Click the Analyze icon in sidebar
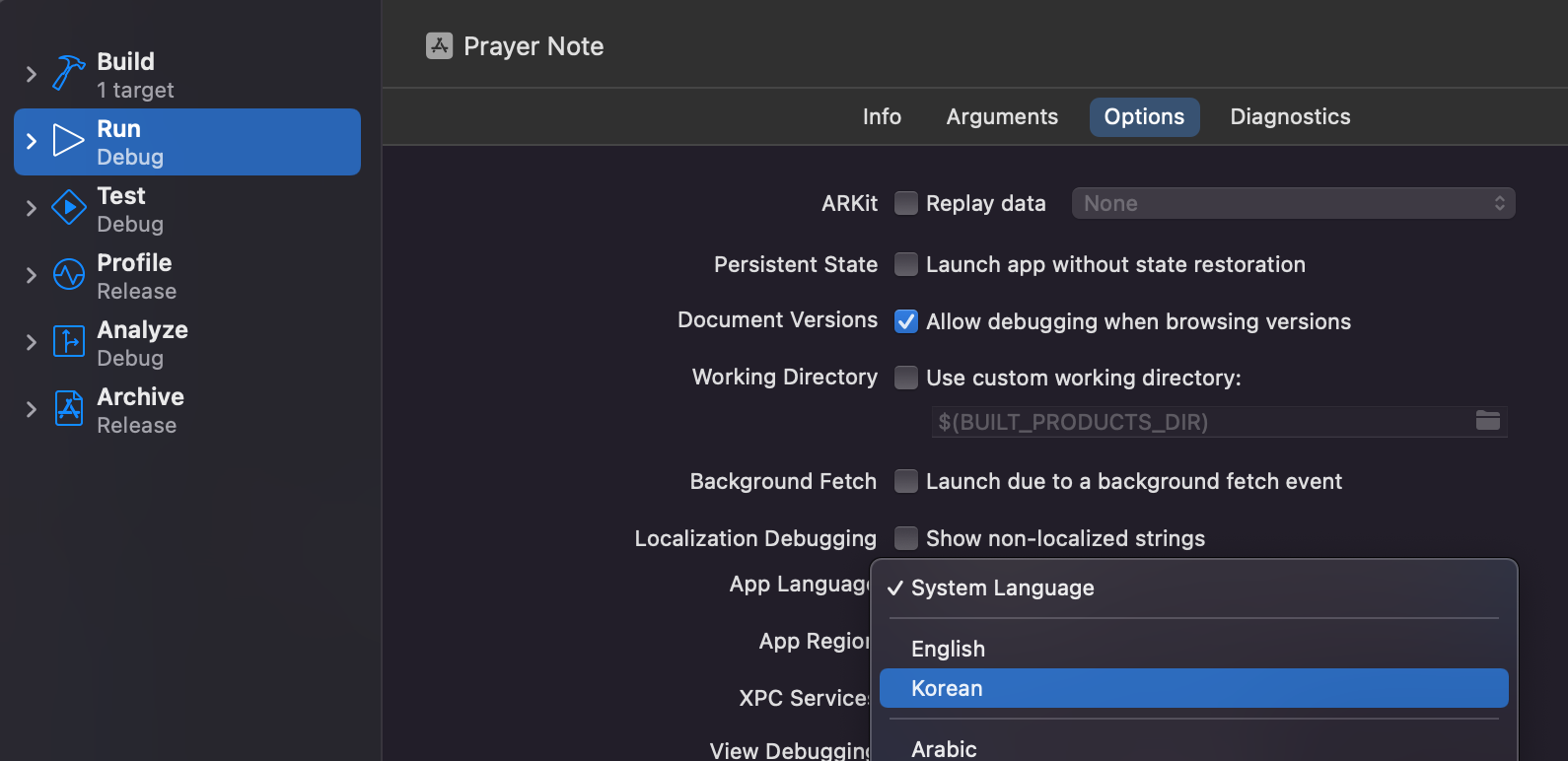1568x761 pixels. tap(68, 342)
